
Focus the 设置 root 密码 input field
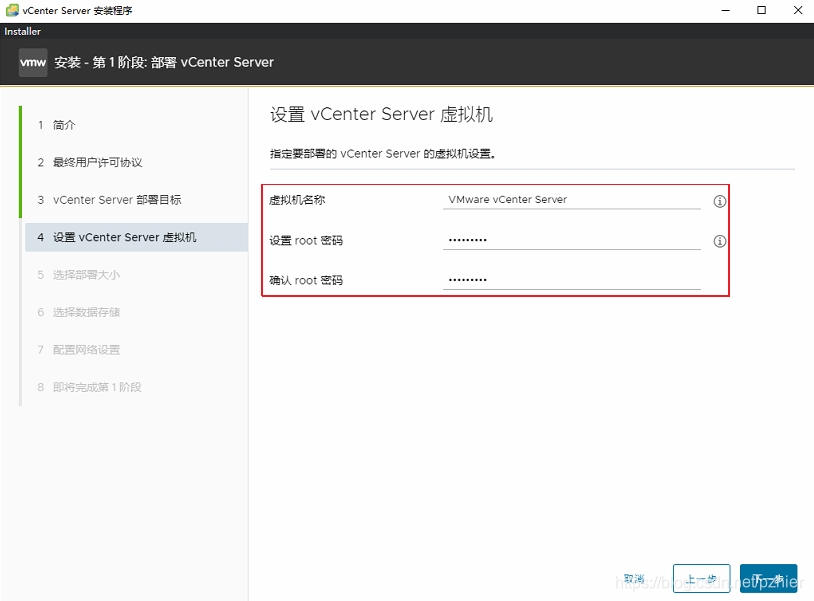[x=572, y=240]
